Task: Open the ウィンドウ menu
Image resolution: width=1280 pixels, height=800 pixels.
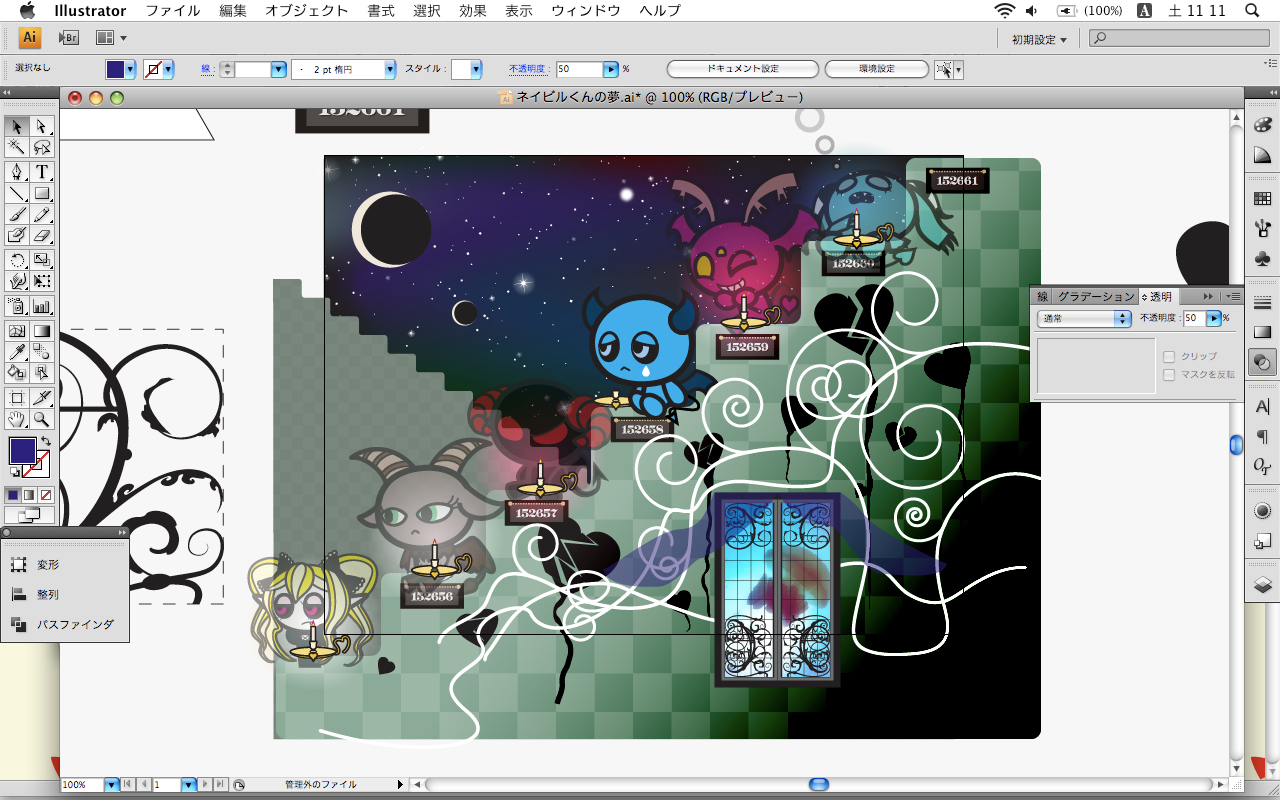Action: 586,11
